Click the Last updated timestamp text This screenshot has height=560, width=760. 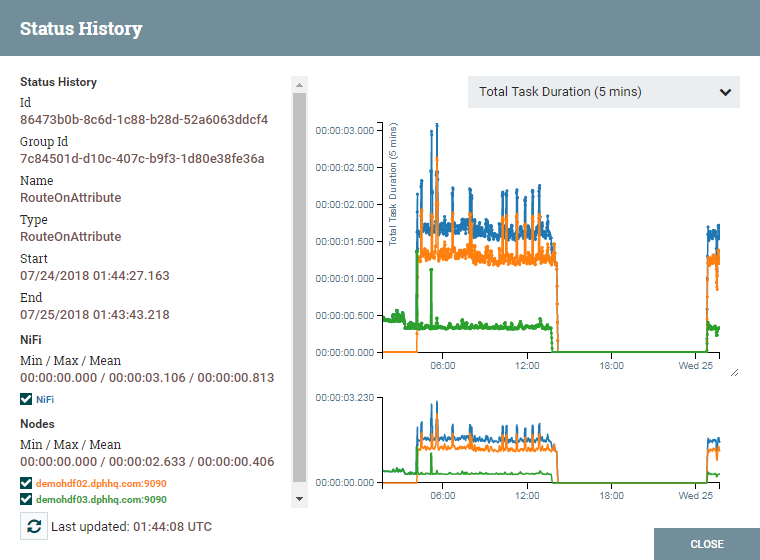coord(131,526)
